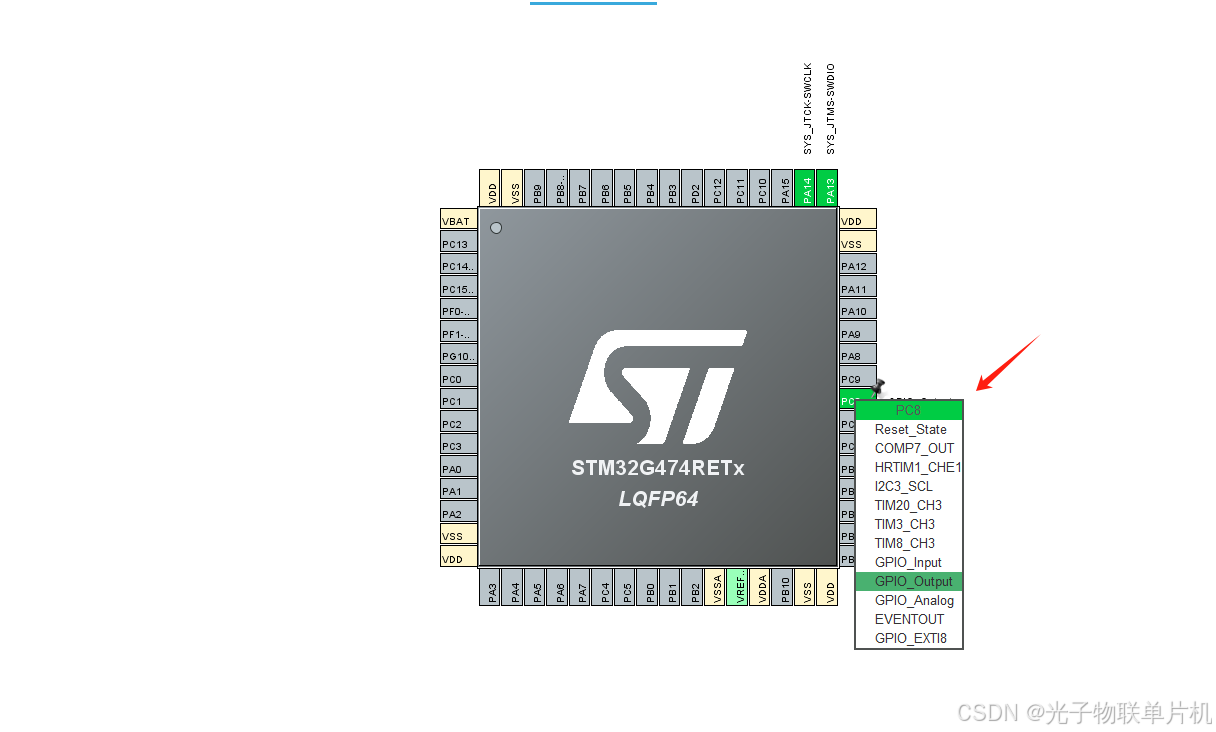
Task: Choose TIM8_CH3 pin function
Action: coord(908,543)
